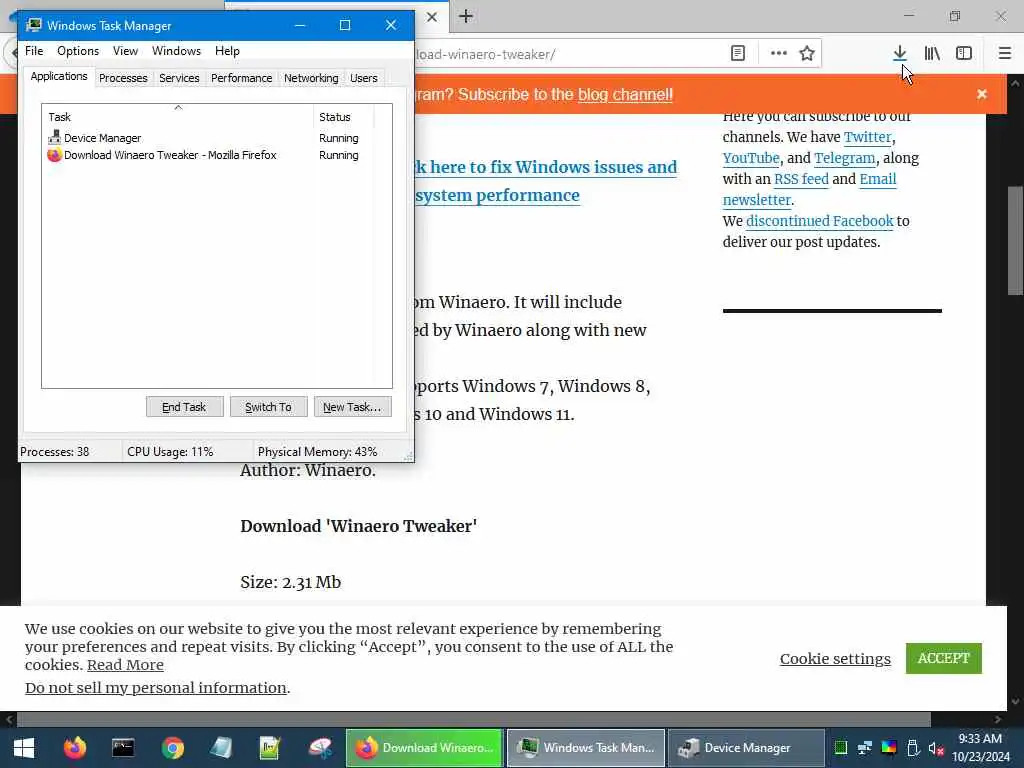The width and height of the screenshot is (1024, 768).
Task: Follow the Twitter link
Action: click(867, 137)
